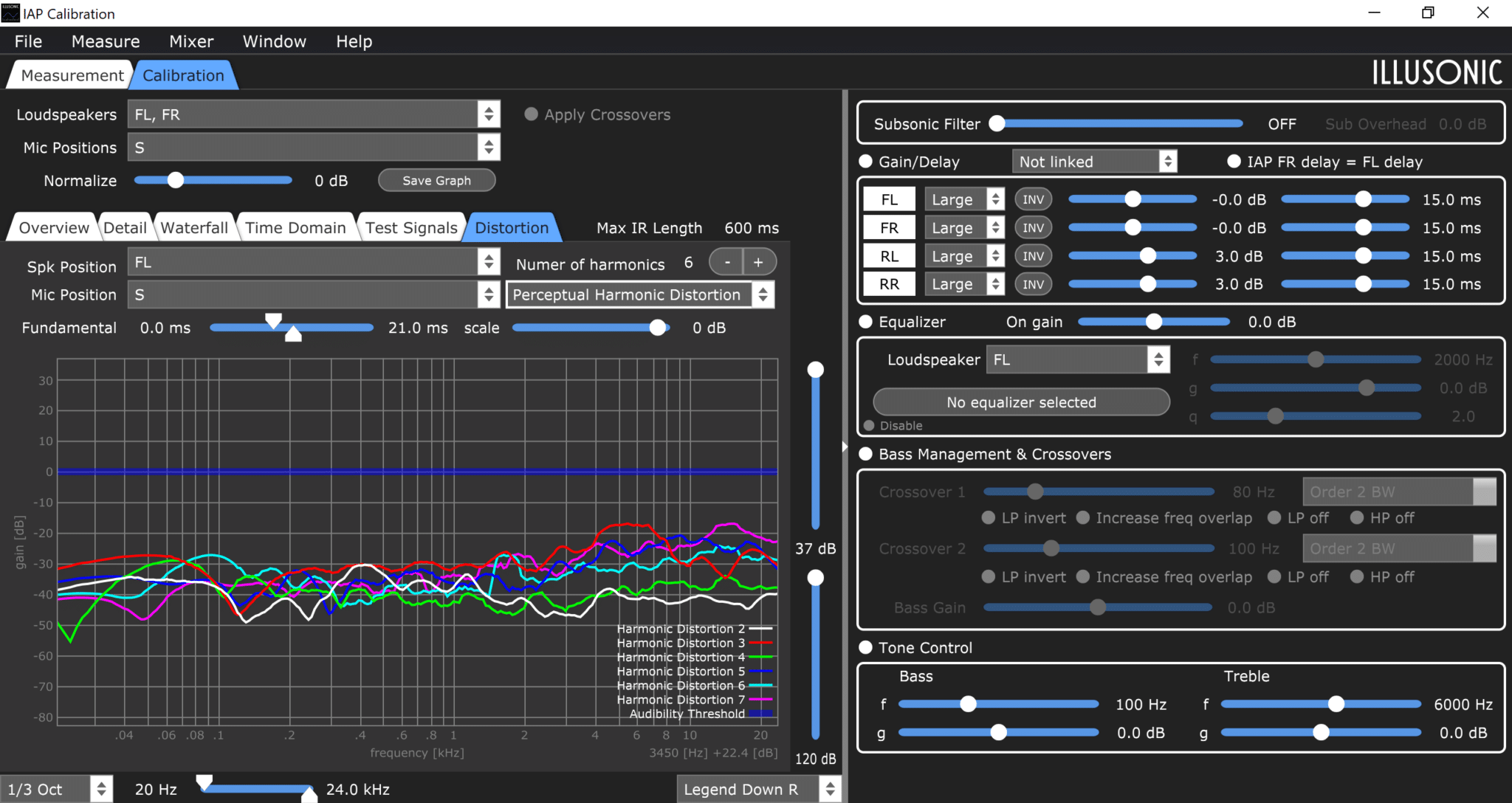
Task: Toggle INV polarity for RL speaker
Action: pyautogui.click(x=1033, y=256)
